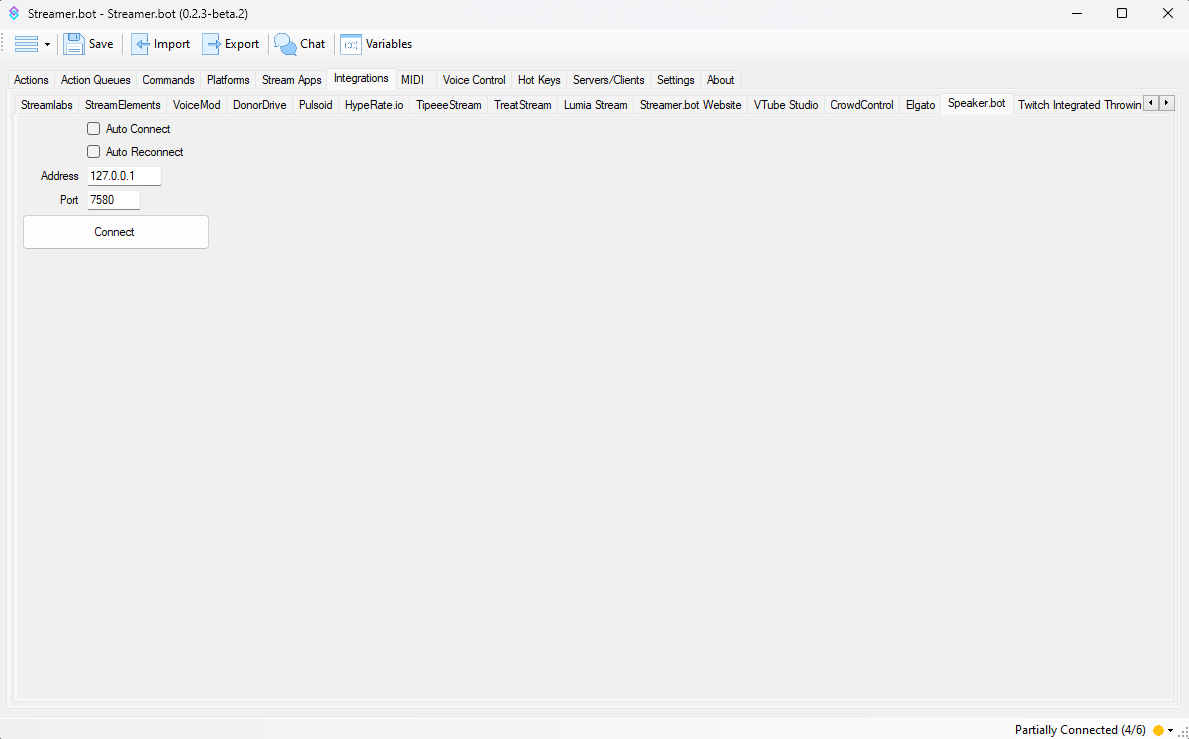Screen dimensions: 1189x739
Task: Click the Streamer.bot logo in title bar
Action: tap(14, 13)
